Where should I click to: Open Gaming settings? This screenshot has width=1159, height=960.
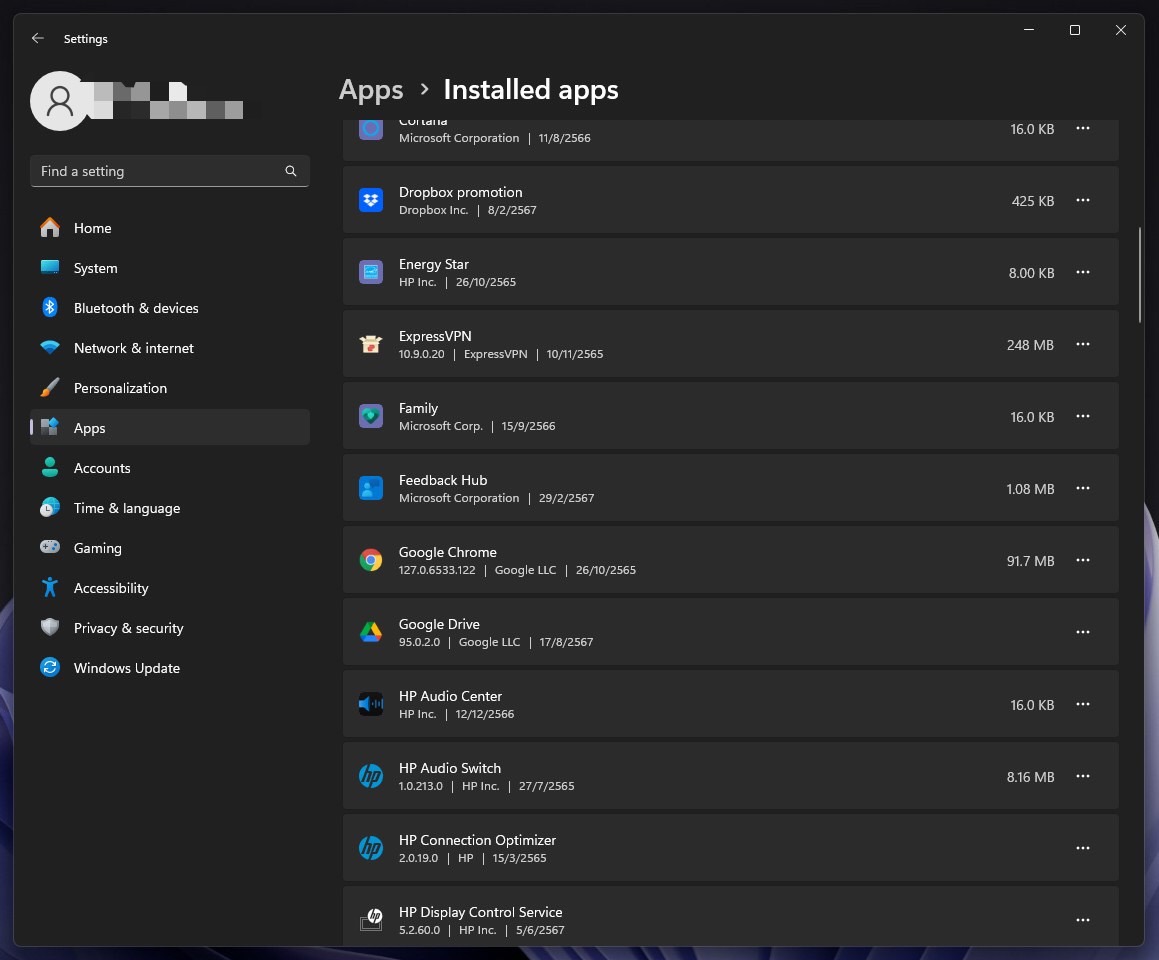(x=169, y=548)
